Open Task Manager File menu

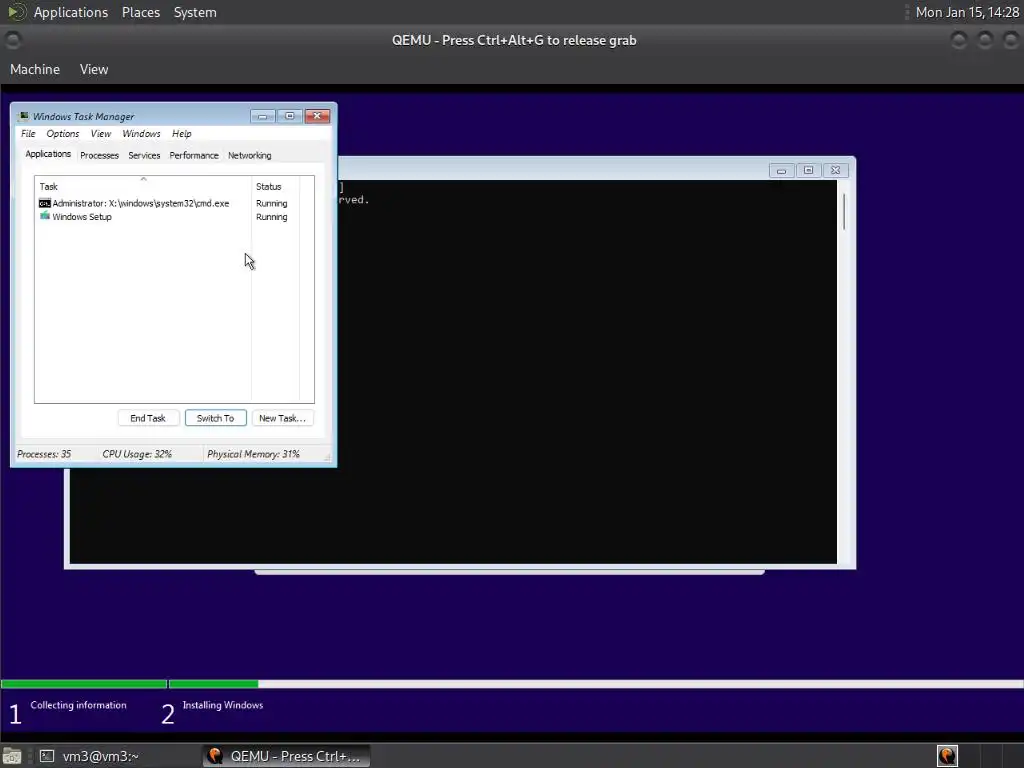(x=28, y=134)
